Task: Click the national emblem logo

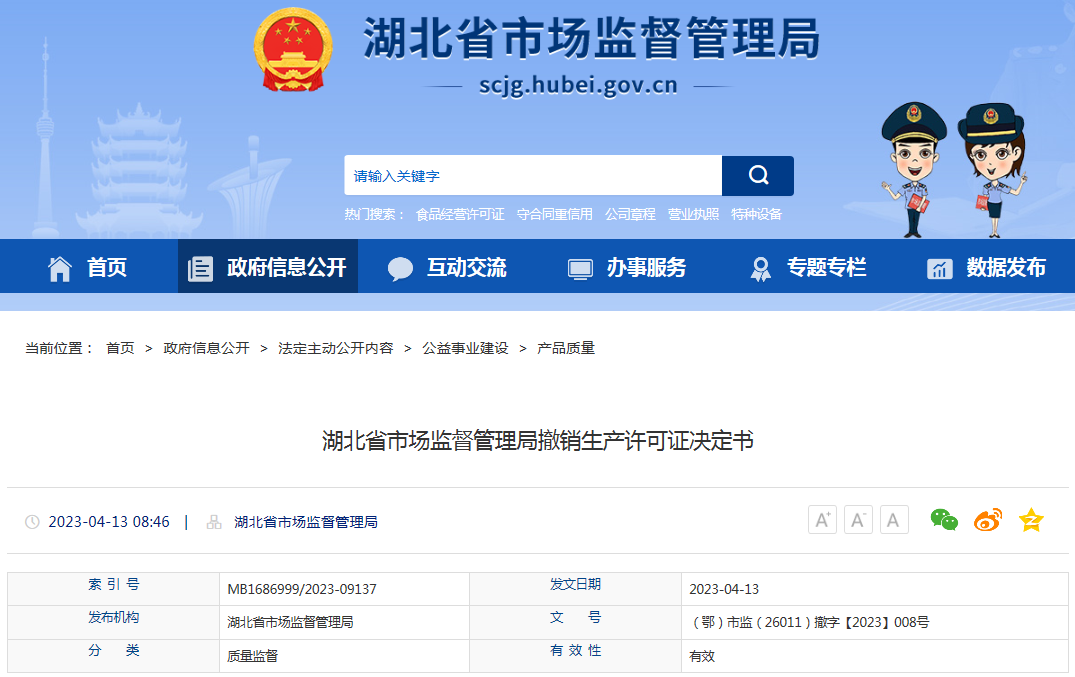Action: [x=293, y=49]
